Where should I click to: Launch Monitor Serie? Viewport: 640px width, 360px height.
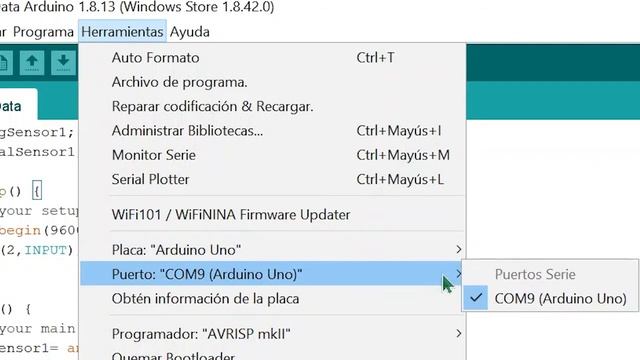tap(273, 155)
